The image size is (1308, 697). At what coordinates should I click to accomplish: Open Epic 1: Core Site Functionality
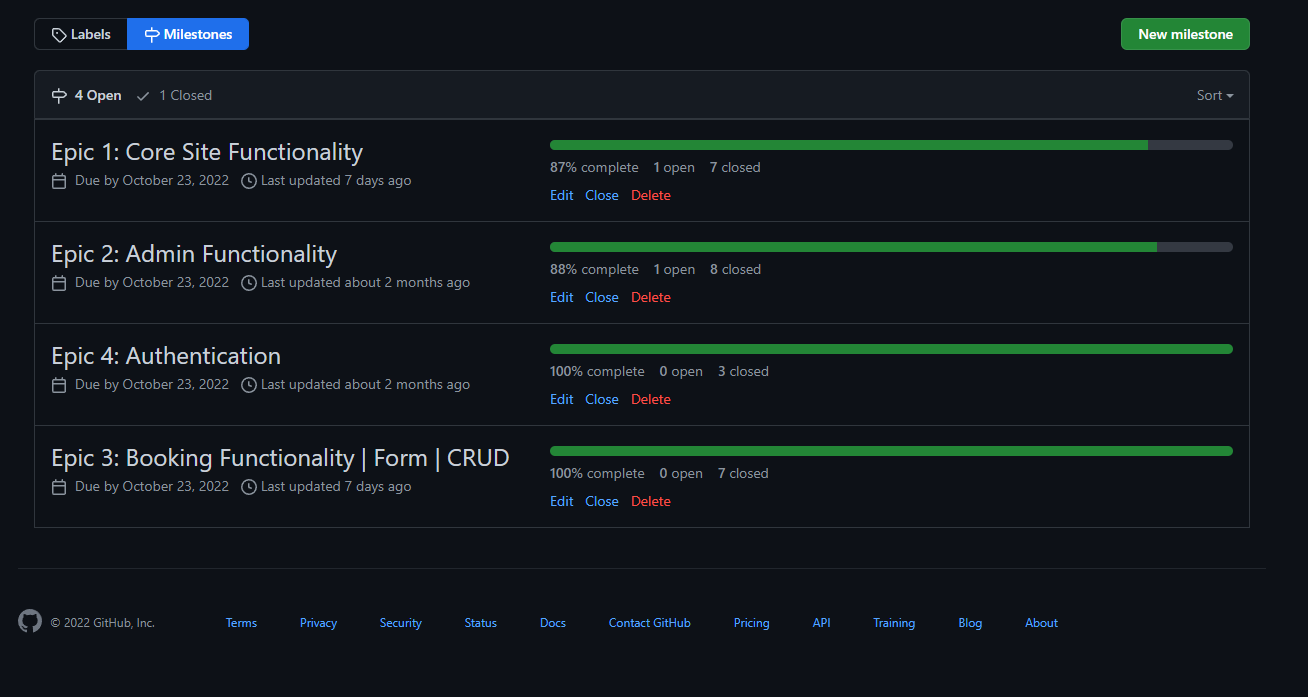pyautogui.click(x=207, y=152)
